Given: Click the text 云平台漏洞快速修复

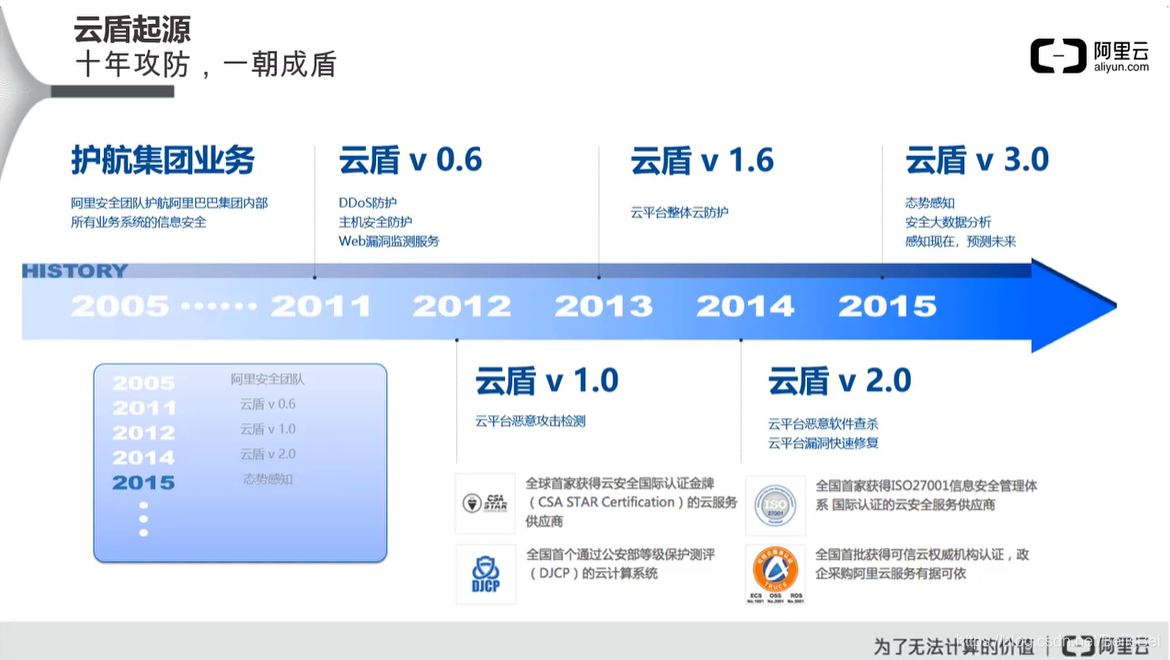Looking at the screenshot, I should click(x=823, y=444).
